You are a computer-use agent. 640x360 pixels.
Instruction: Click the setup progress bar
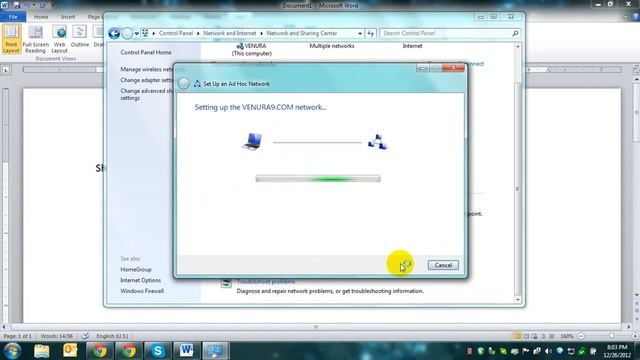(x=318, y=178)
